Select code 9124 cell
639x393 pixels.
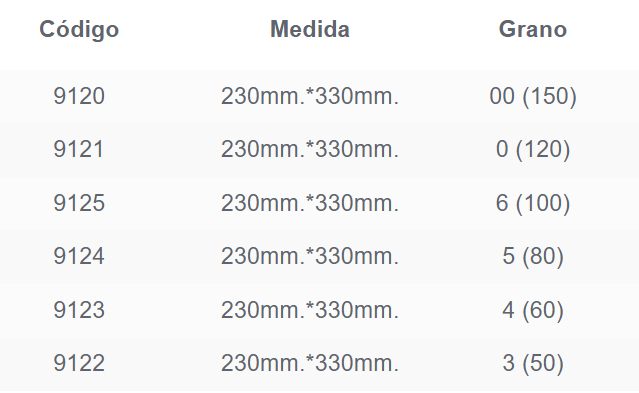[79, 256]
